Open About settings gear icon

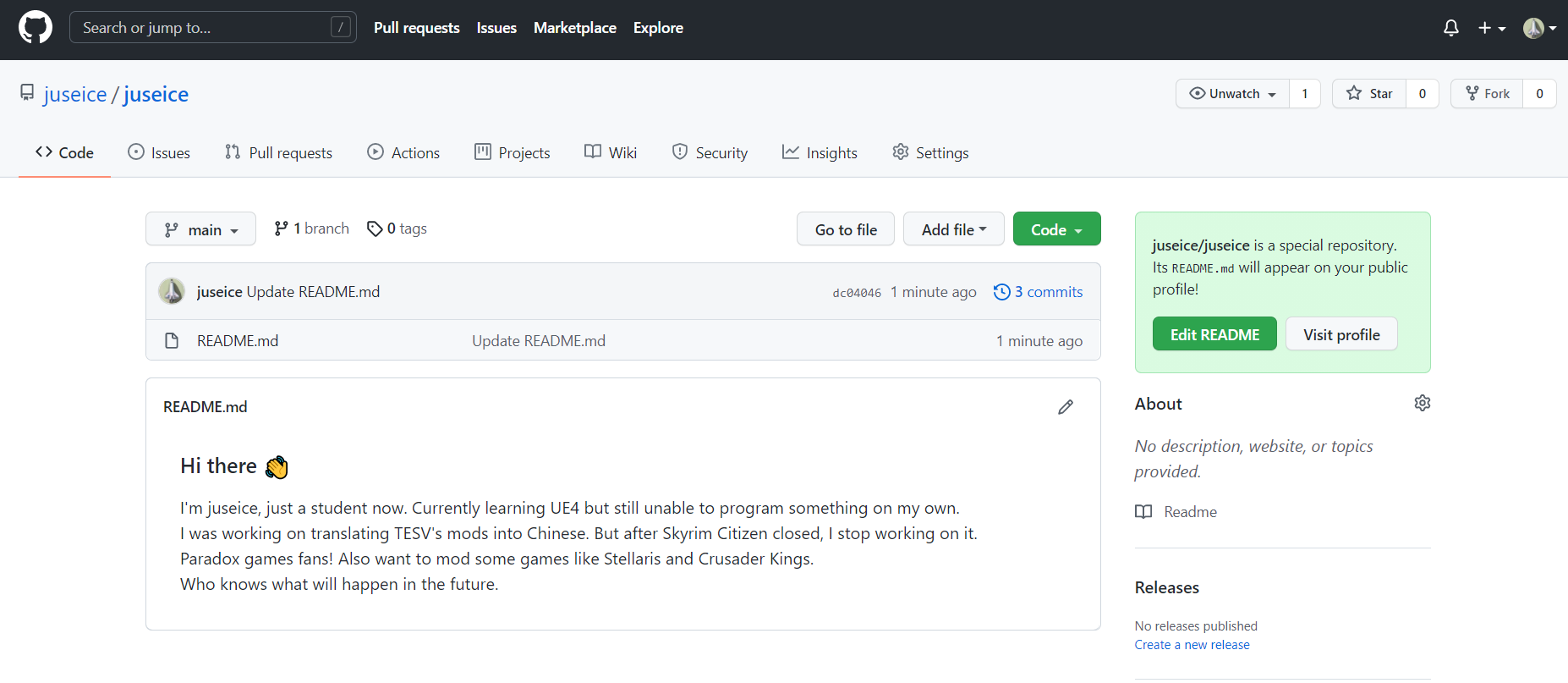pos(1423,403)
